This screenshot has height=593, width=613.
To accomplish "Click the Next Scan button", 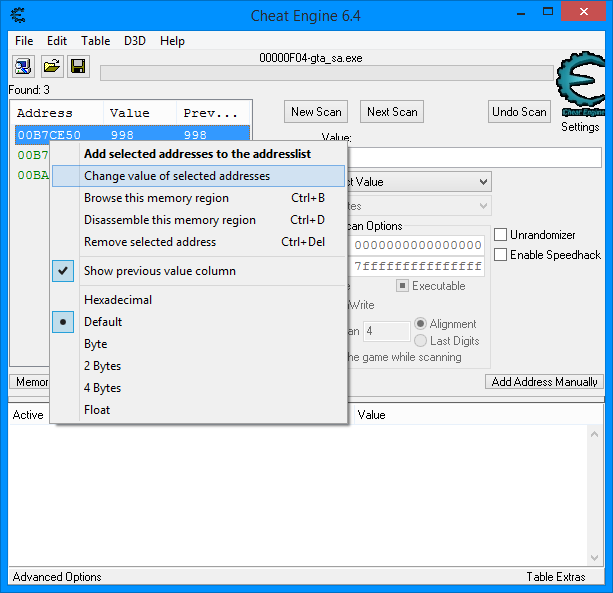I will pos(392,112).
